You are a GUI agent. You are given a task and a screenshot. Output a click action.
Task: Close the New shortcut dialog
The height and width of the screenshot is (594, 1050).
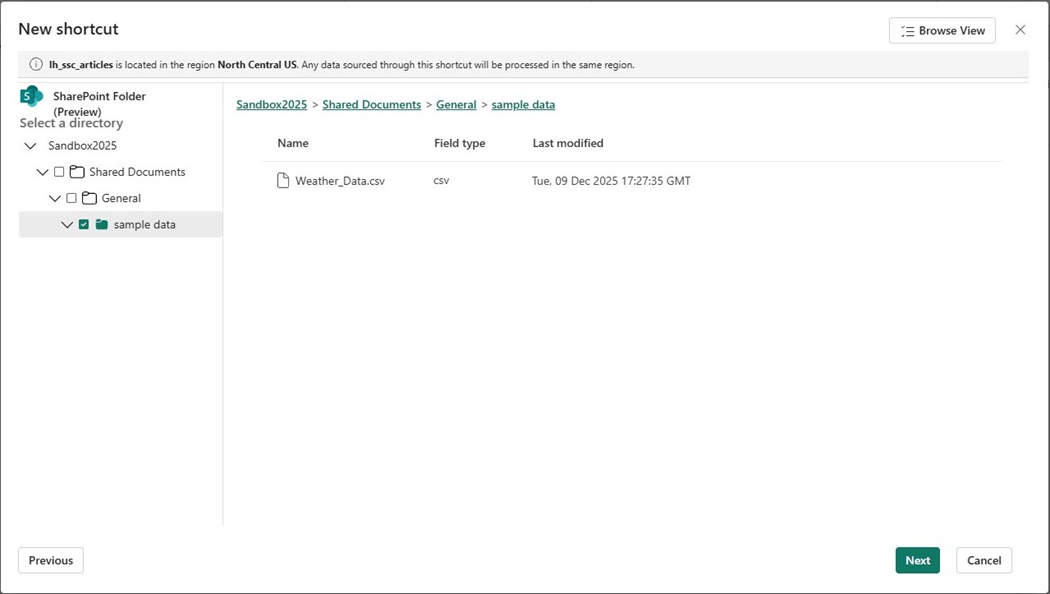pos(1020,30)
